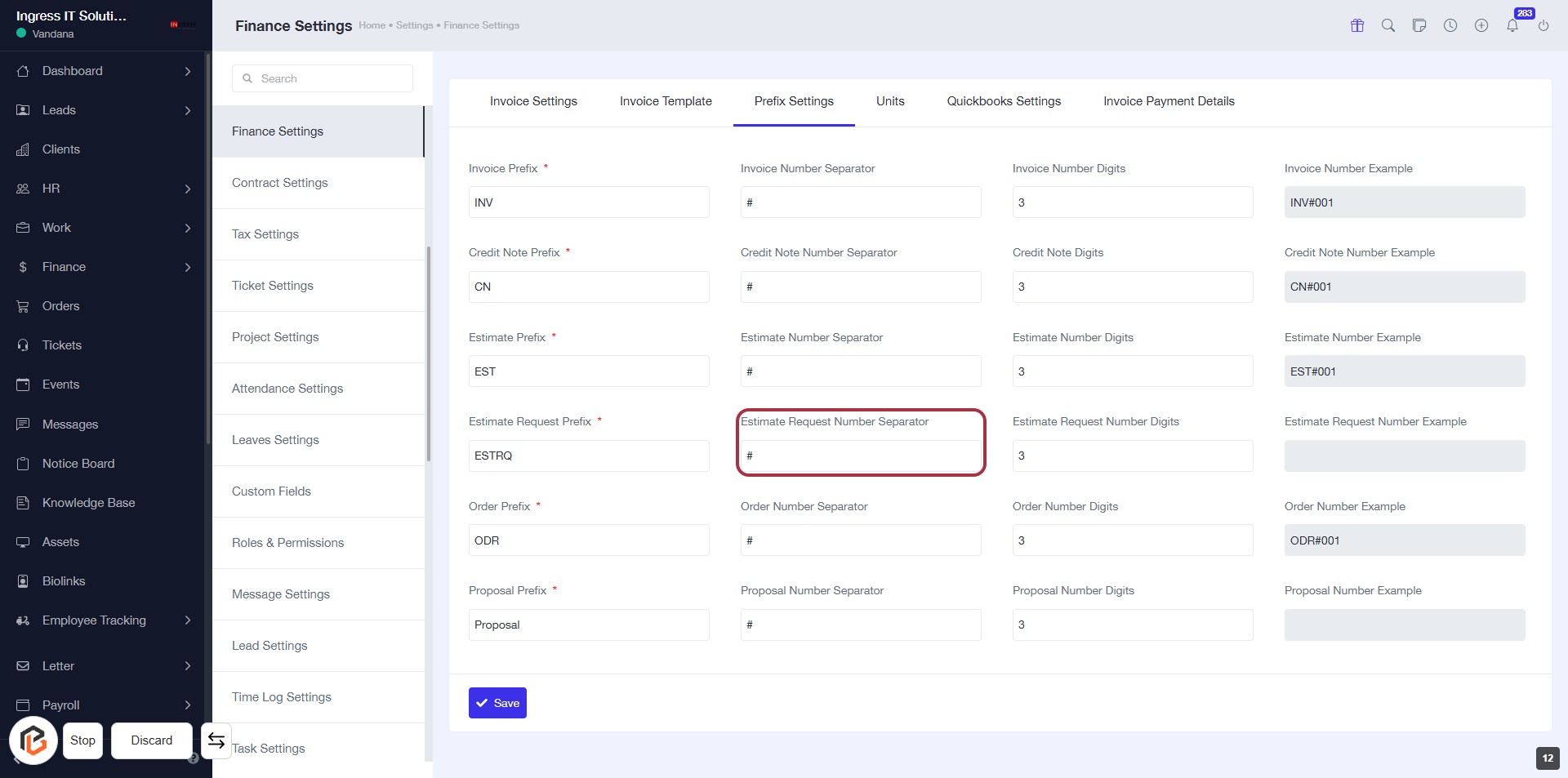Image resolution: width=1568 pixels, height=778 pixels.
Task: Click the plus circle quick-add icon
Action: [1481, 25]
